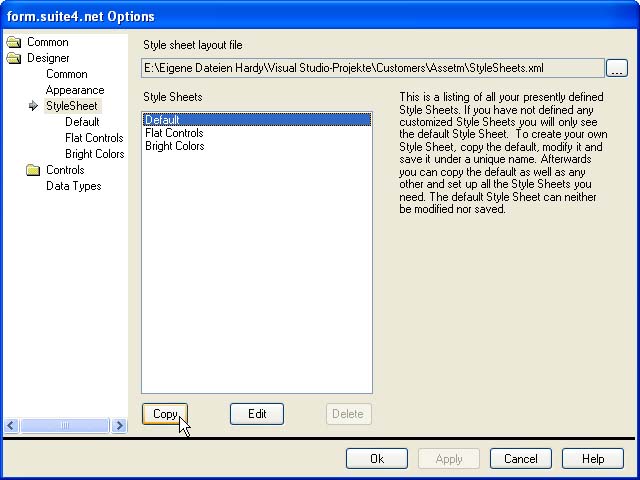This screenshot has width=640, height=480.
Task: Click the arrow marker beside StyleSheet
Action: [33, 106]
